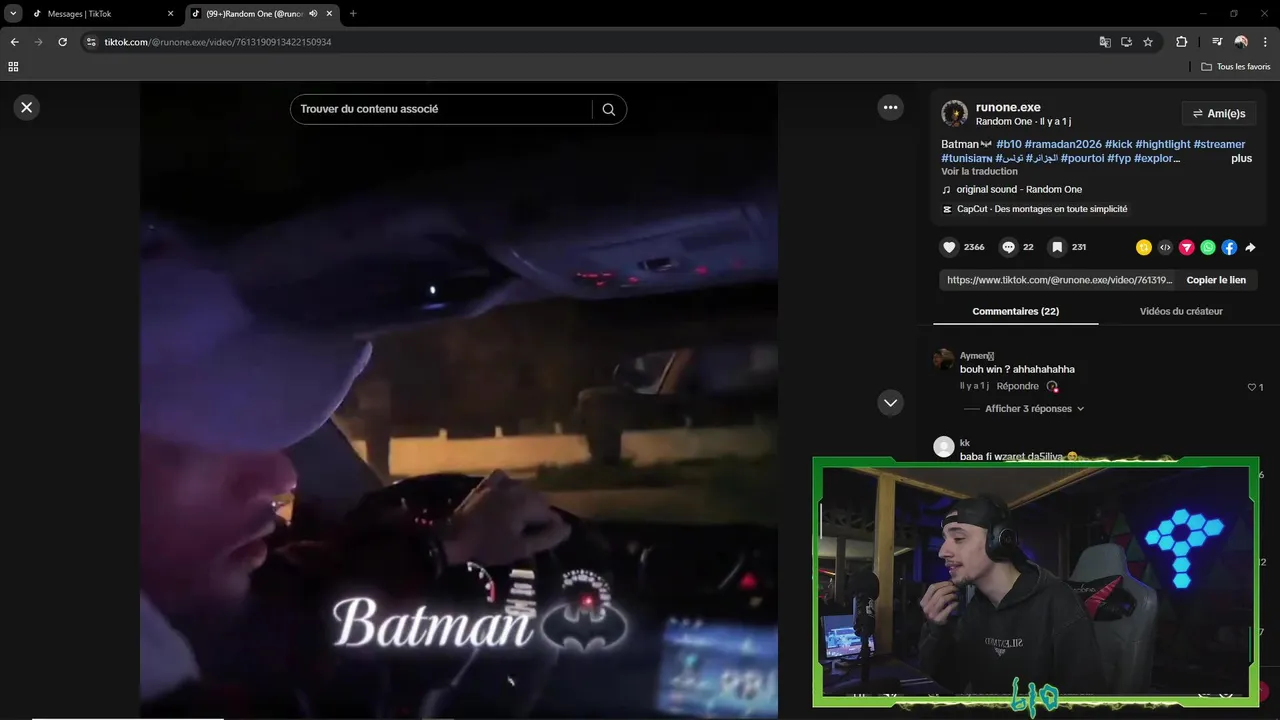Reply to Aymen with Répondre
The height and width of the screenshot is (720, 1280).
tap(1018, 386)
